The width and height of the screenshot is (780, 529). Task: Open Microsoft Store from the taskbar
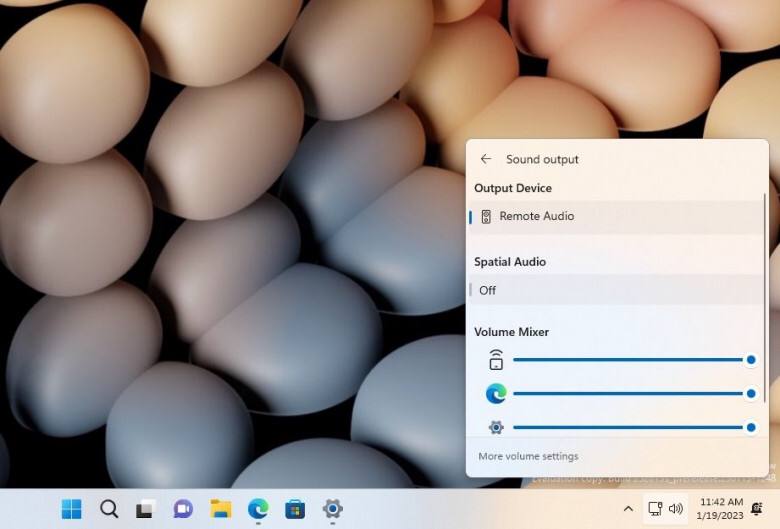tap(295, 509)
